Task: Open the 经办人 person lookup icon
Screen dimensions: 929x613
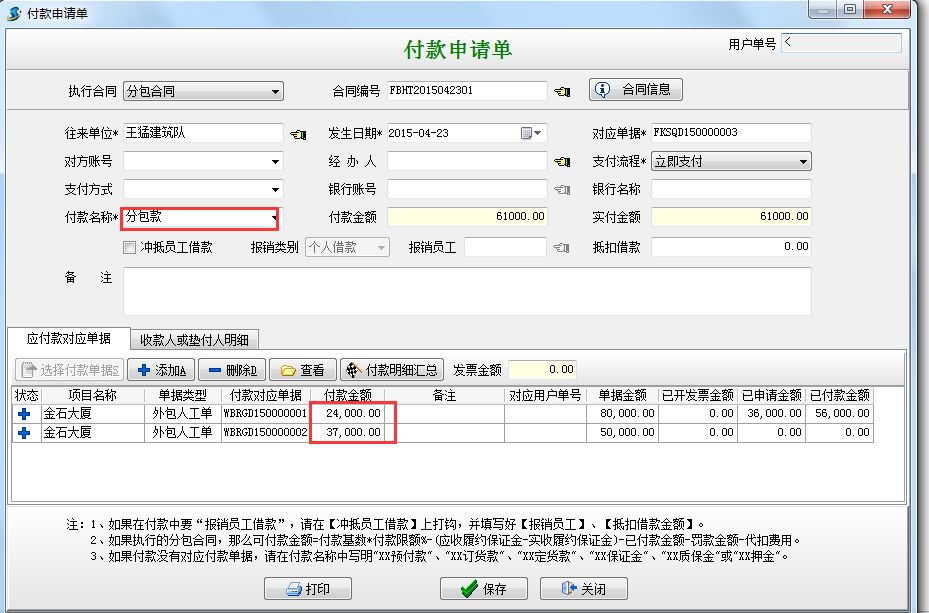Action: 561,160
